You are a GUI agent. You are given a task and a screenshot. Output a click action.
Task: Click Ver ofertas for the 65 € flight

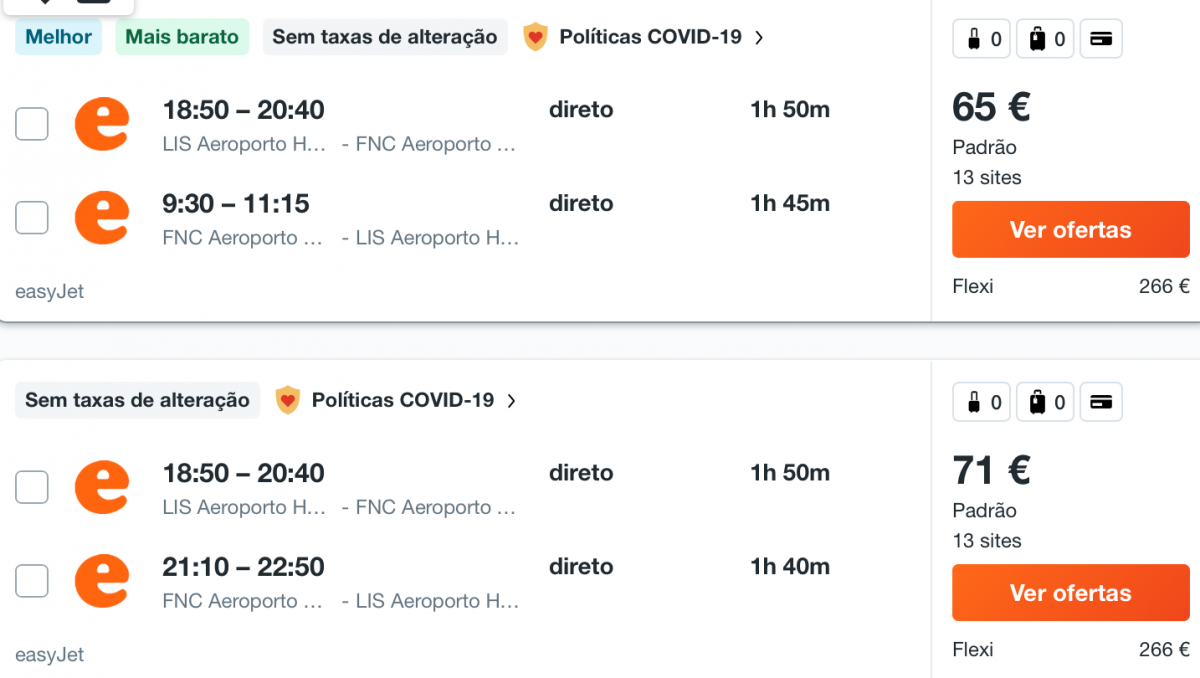coord(1070,230)
